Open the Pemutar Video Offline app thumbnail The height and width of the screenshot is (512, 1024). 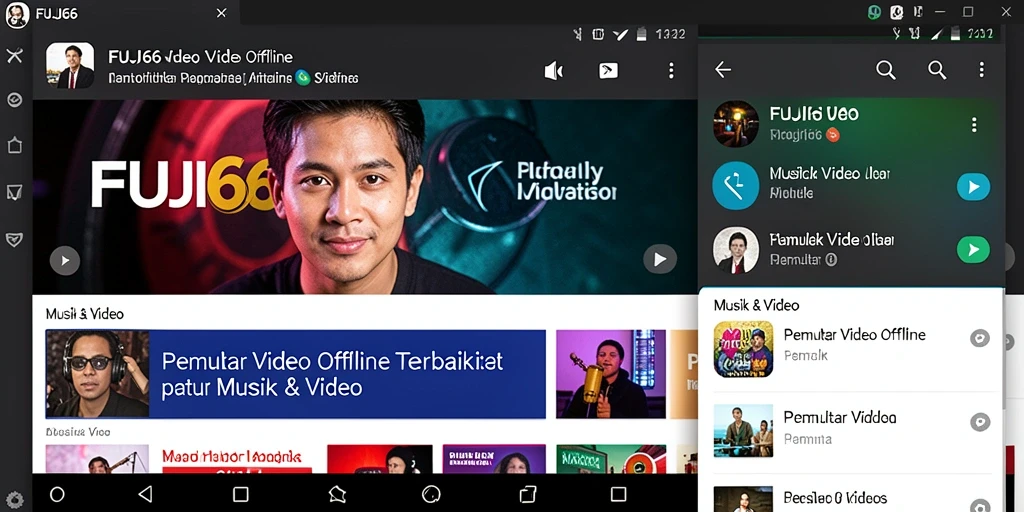pos(743,349)
